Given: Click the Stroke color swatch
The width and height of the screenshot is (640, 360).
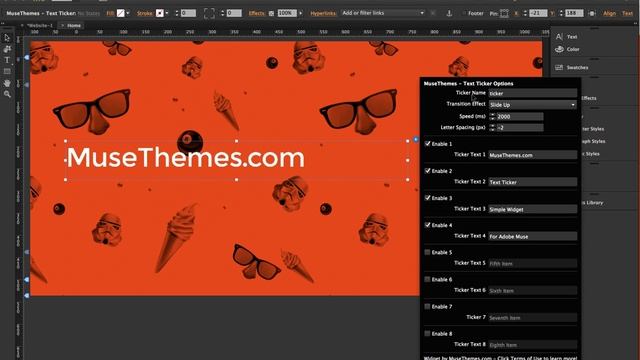Looking at the screenshot, I should click(x=160, y=13).
